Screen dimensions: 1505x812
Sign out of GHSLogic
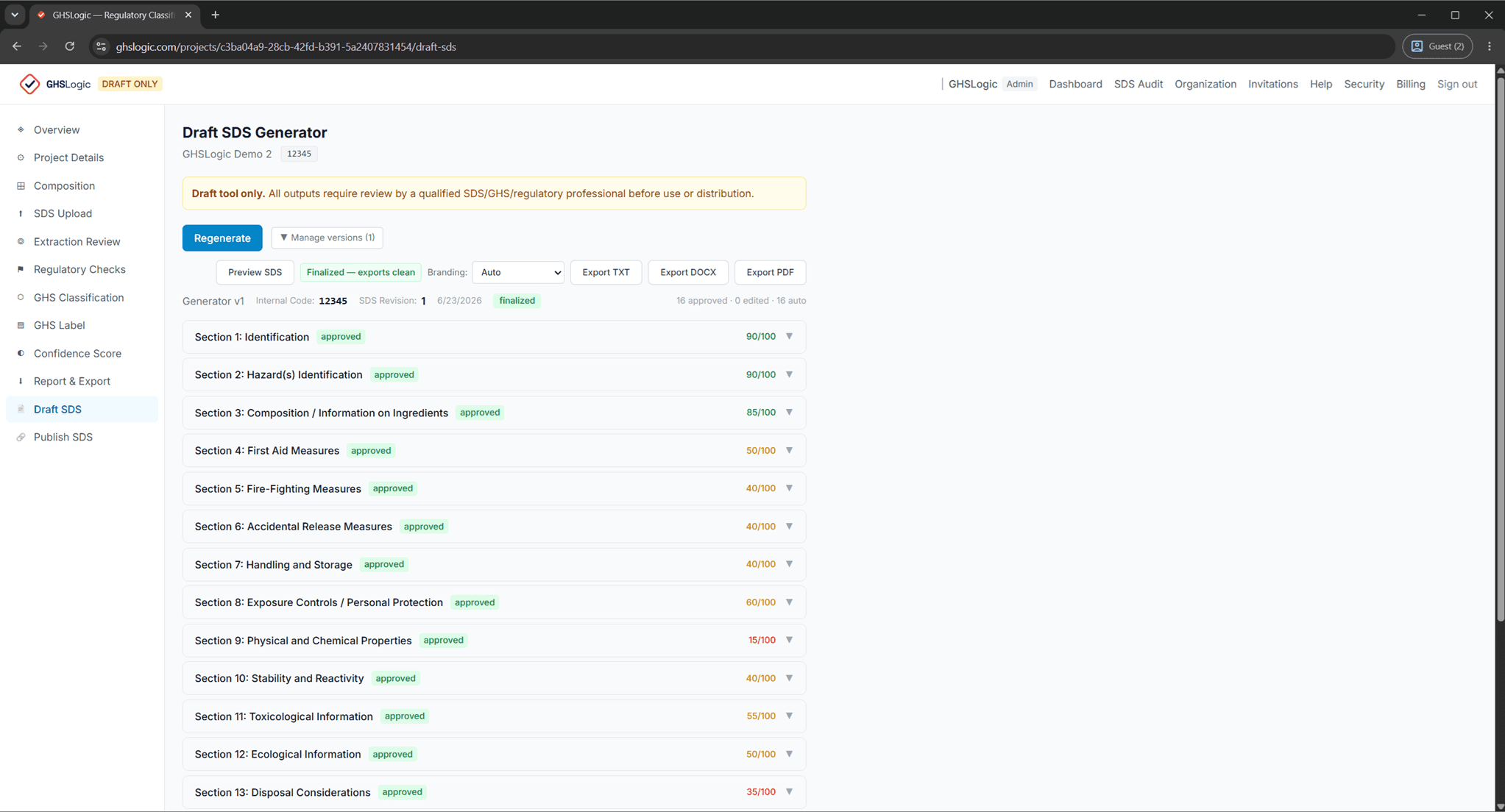tap(1456, 84)
